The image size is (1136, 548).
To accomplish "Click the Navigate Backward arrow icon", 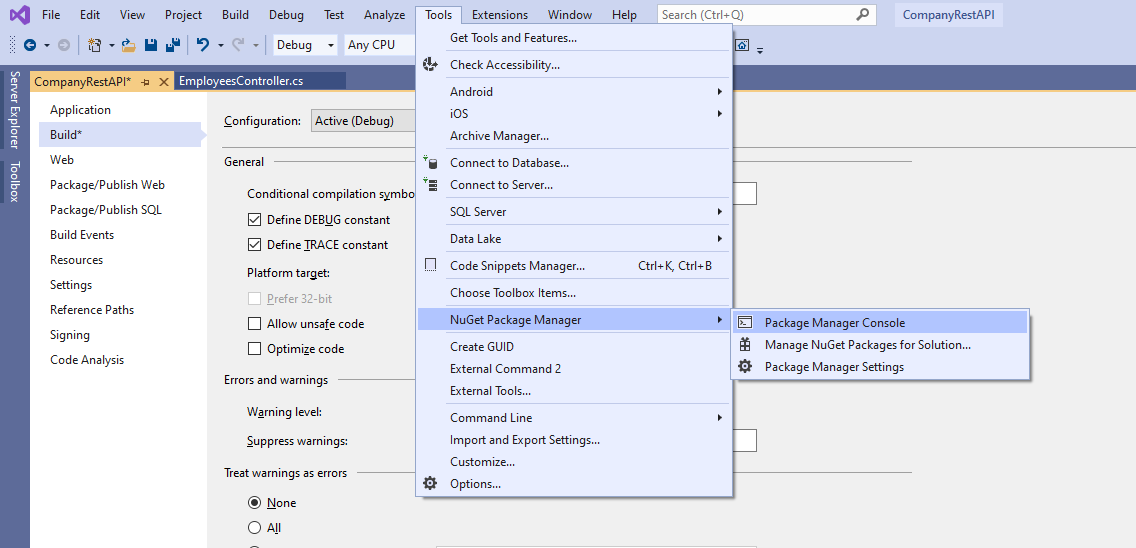I will click(30, 45).
